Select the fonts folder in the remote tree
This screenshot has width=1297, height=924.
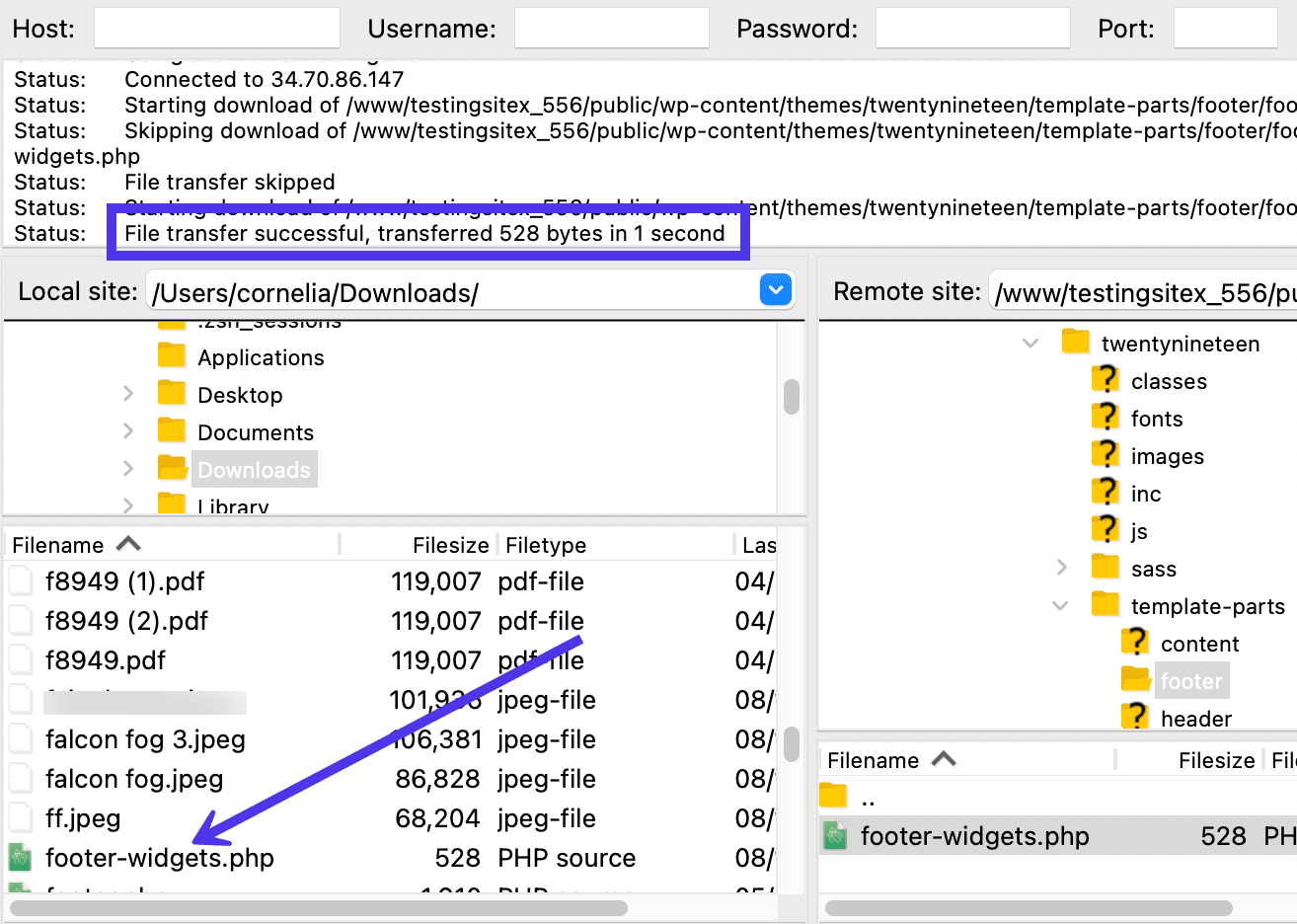(x=1156, y=418)
